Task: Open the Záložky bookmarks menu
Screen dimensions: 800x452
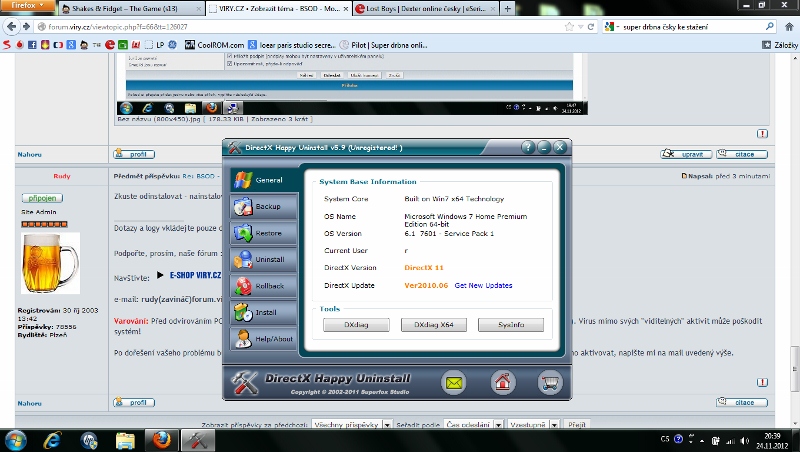Action: 780,45
